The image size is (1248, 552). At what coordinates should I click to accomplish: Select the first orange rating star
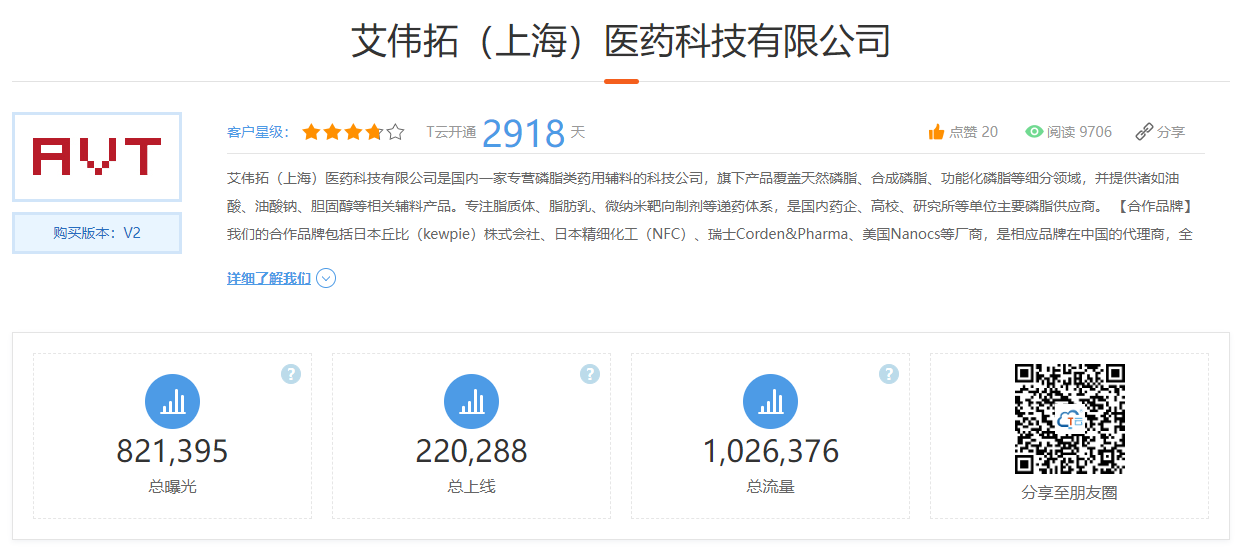(311, 132)
